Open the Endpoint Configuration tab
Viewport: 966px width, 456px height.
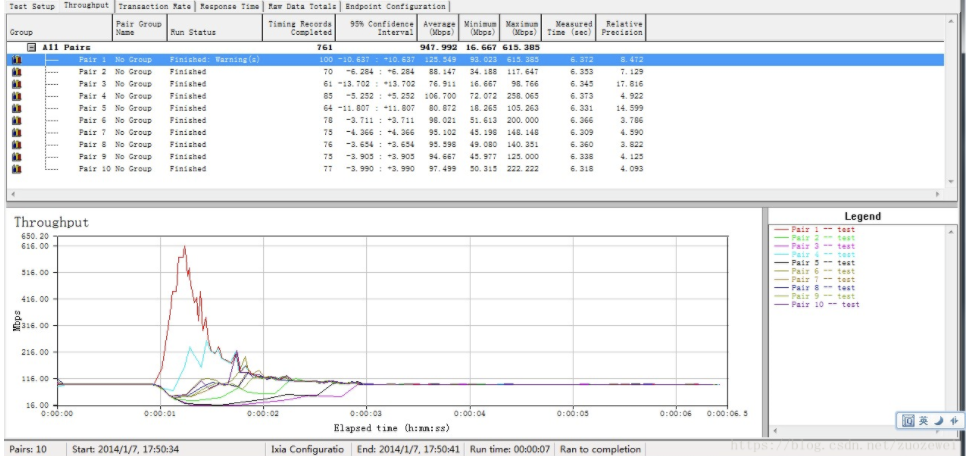pyautogui.click(x=395, y=7)
